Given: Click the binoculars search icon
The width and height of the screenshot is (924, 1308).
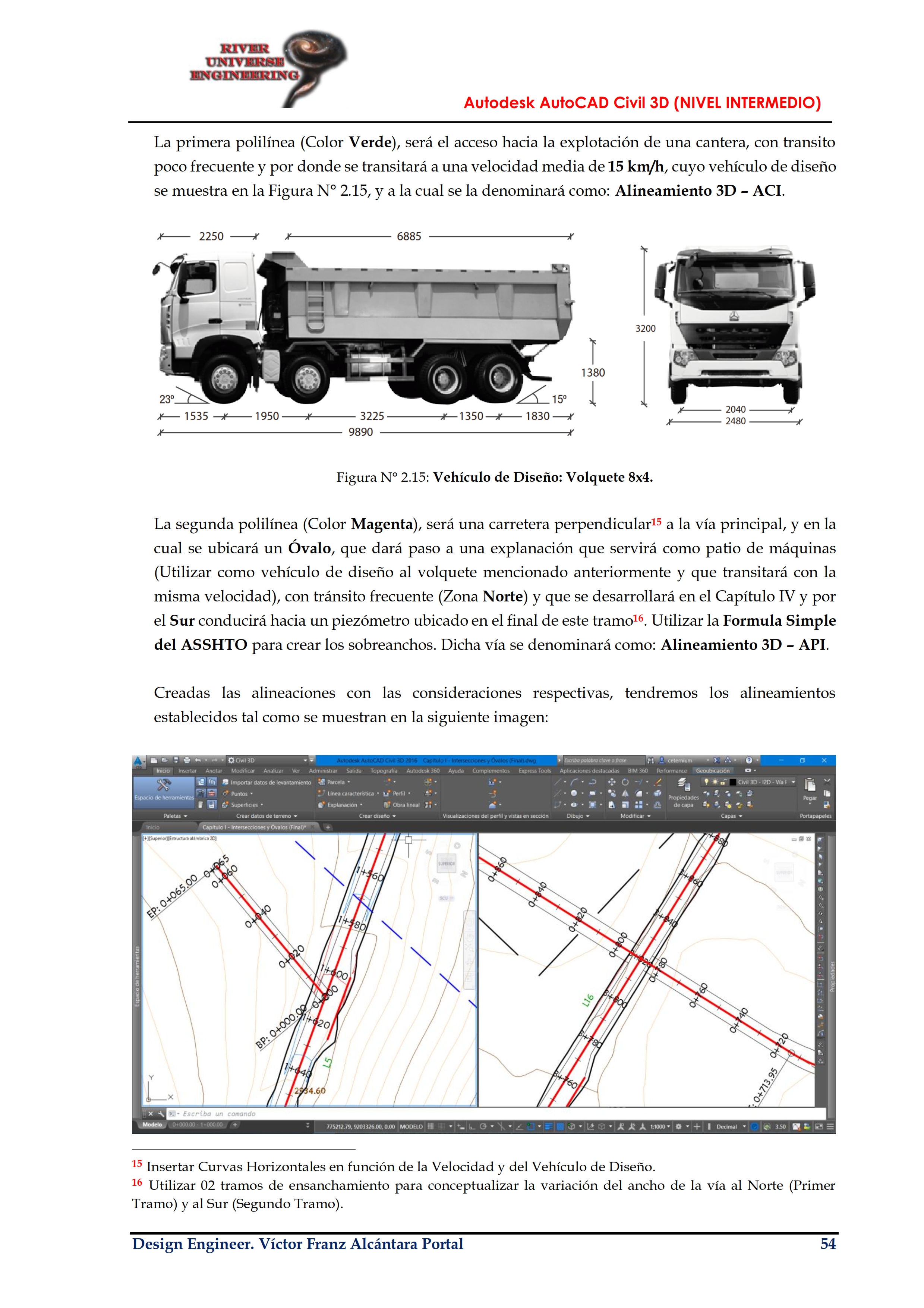Looking at the screenshot, I should [651, 760].
